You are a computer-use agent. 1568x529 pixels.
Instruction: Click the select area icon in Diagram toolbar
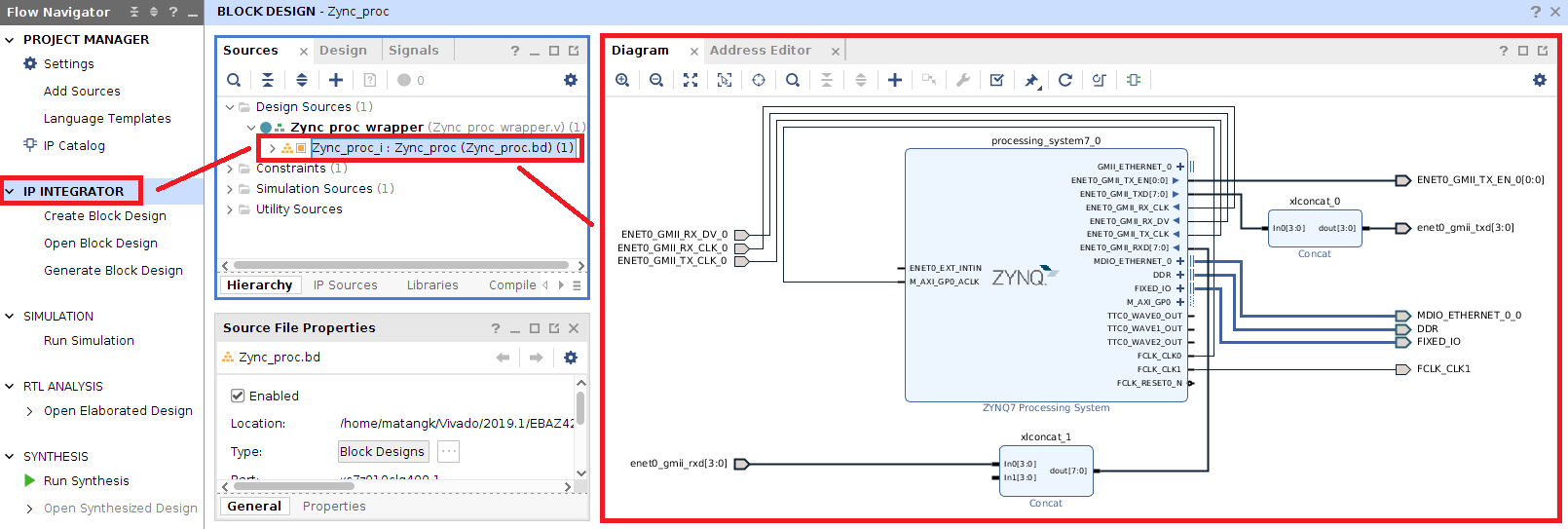point(725,80)
